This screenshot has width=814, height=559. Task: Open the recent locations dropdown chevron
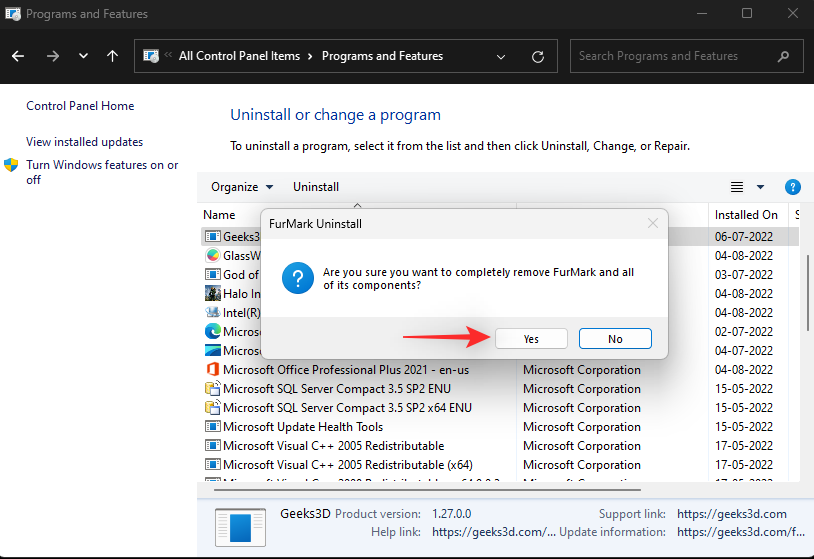[x=83, y=56]
